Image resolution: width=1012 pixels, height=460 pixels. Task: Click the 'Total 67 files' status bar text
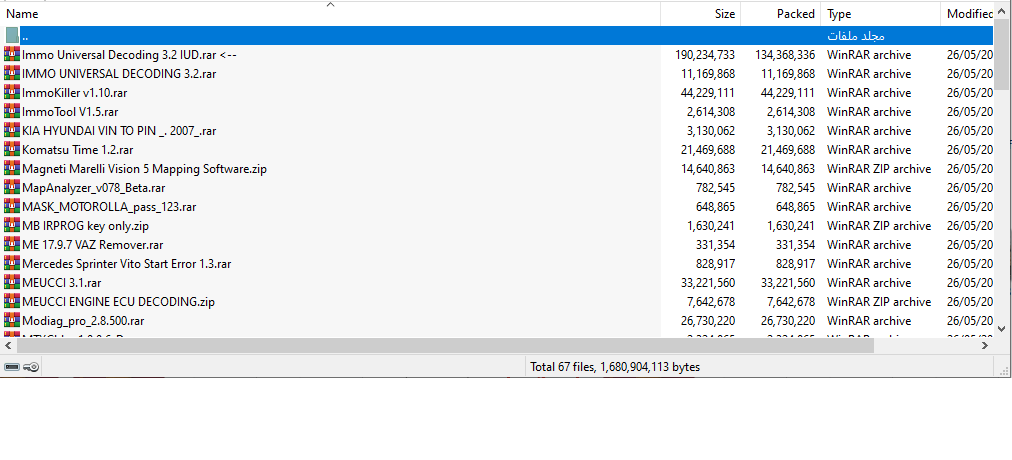[615, 367]
